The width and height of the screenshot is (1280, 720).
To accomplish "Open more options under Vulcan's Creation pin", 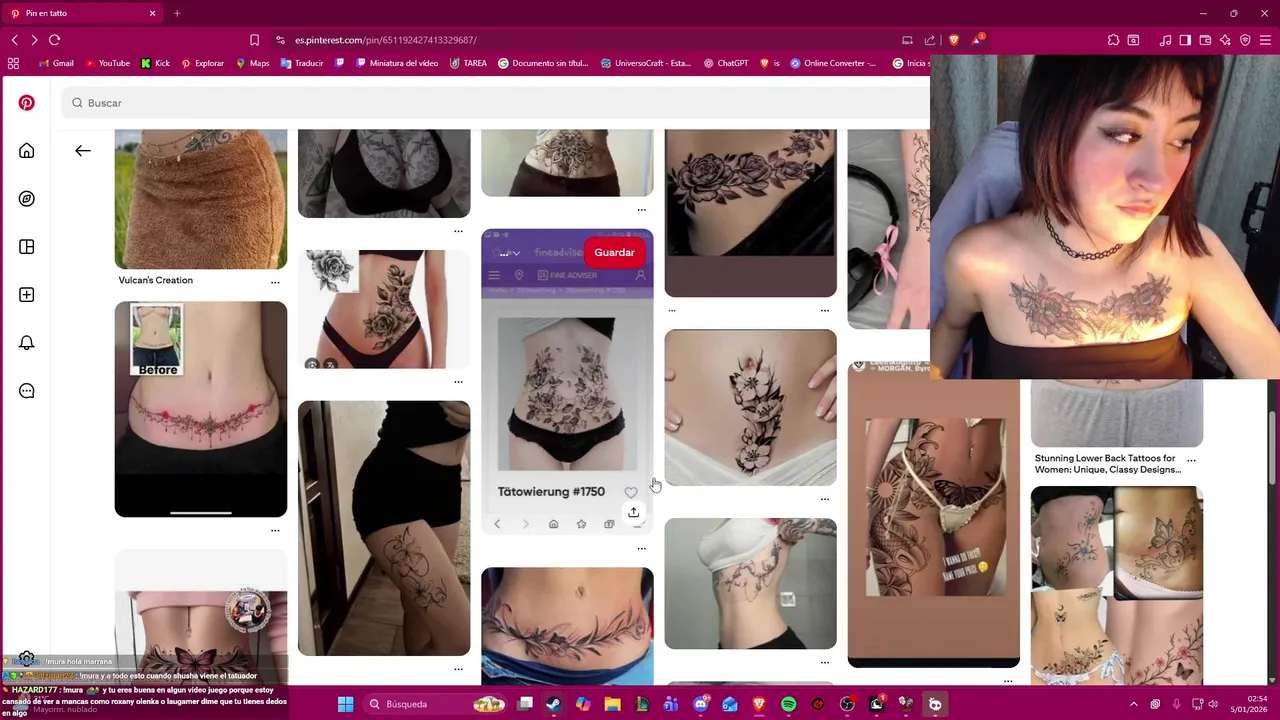I will click(275, 283).
